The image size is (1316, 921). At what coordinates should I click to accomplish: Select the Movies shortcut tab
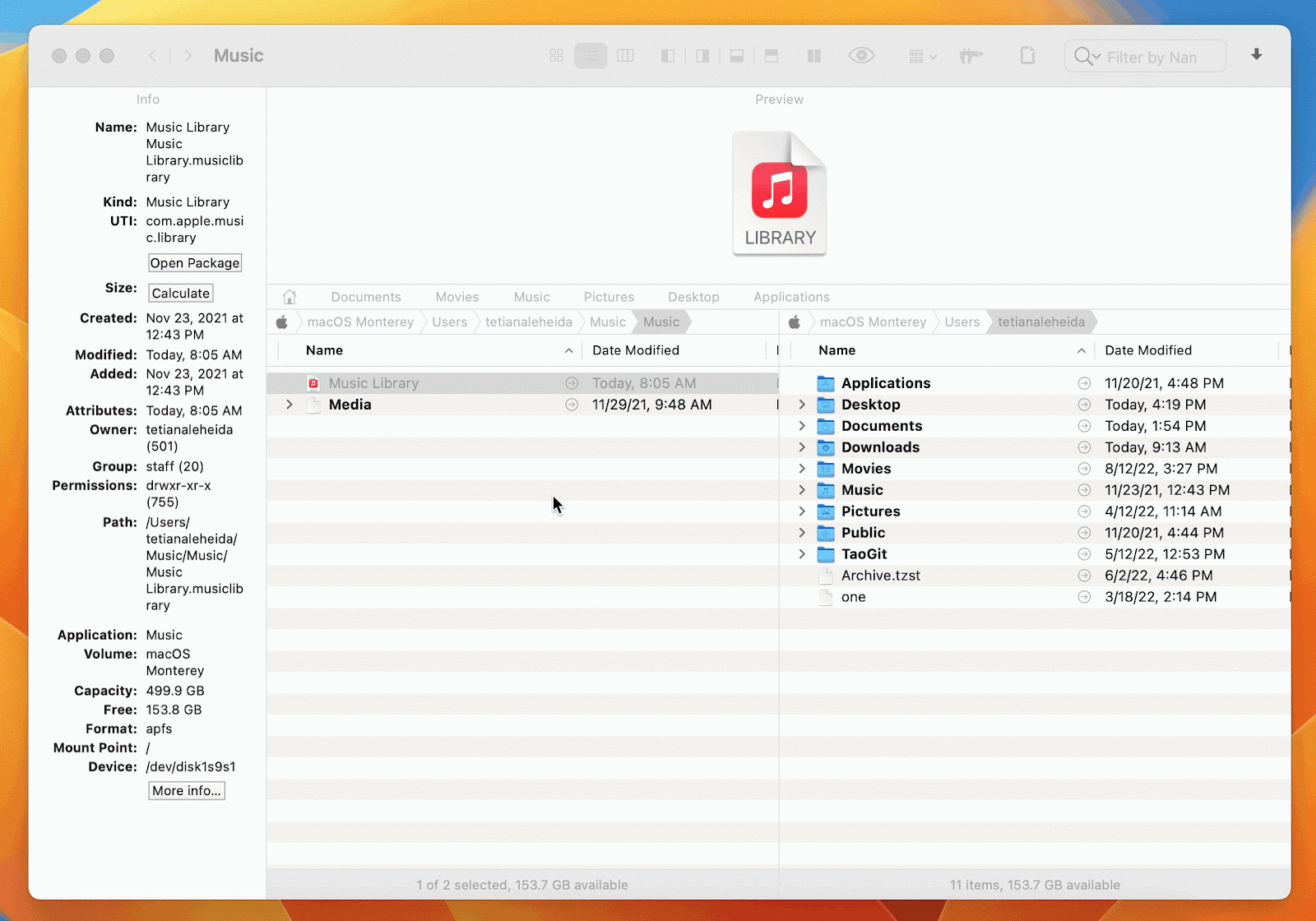(457, 296)
